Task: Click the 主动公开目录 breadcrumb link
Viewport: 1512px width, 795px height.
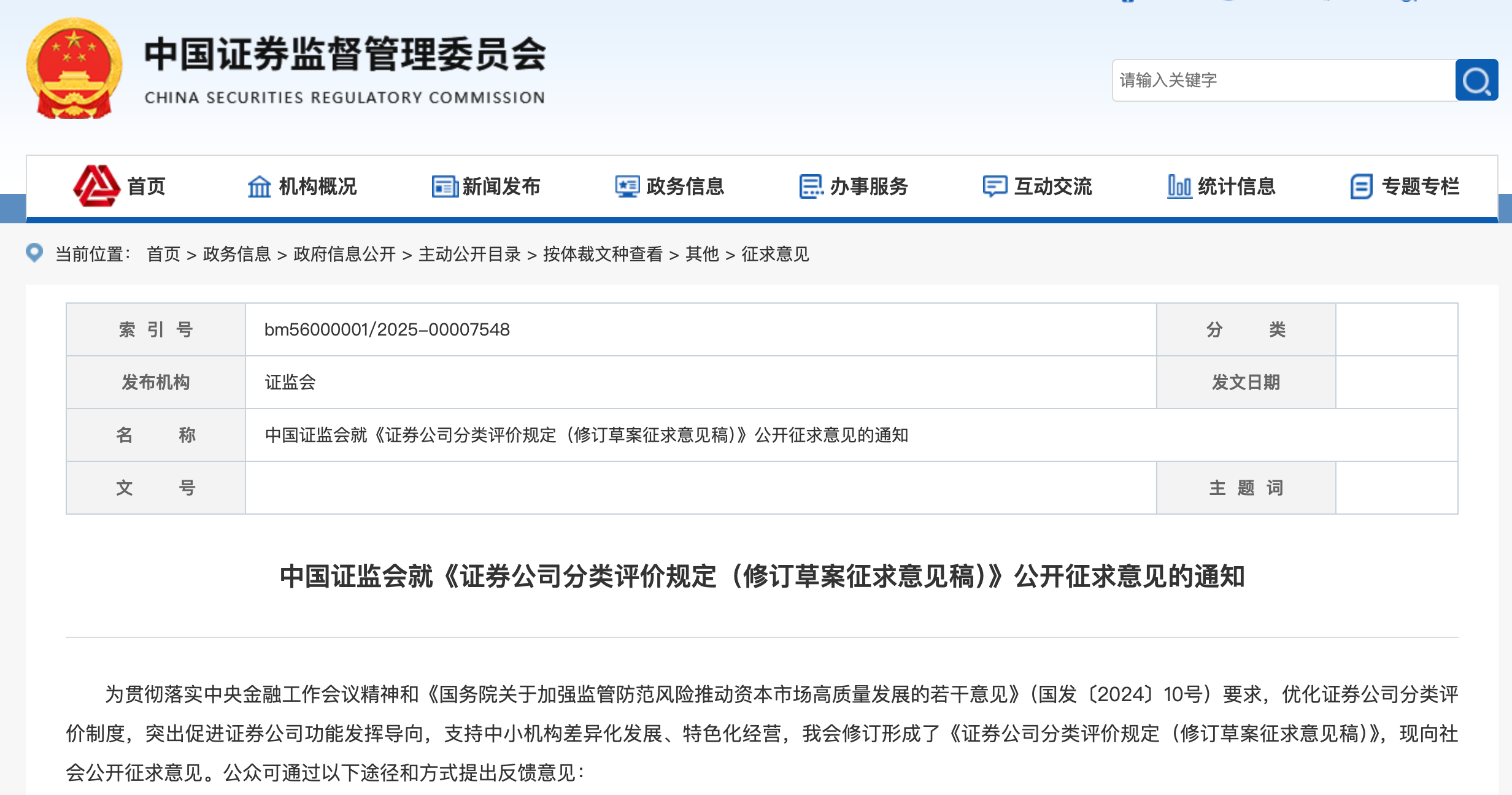Action: click(469, 254)
